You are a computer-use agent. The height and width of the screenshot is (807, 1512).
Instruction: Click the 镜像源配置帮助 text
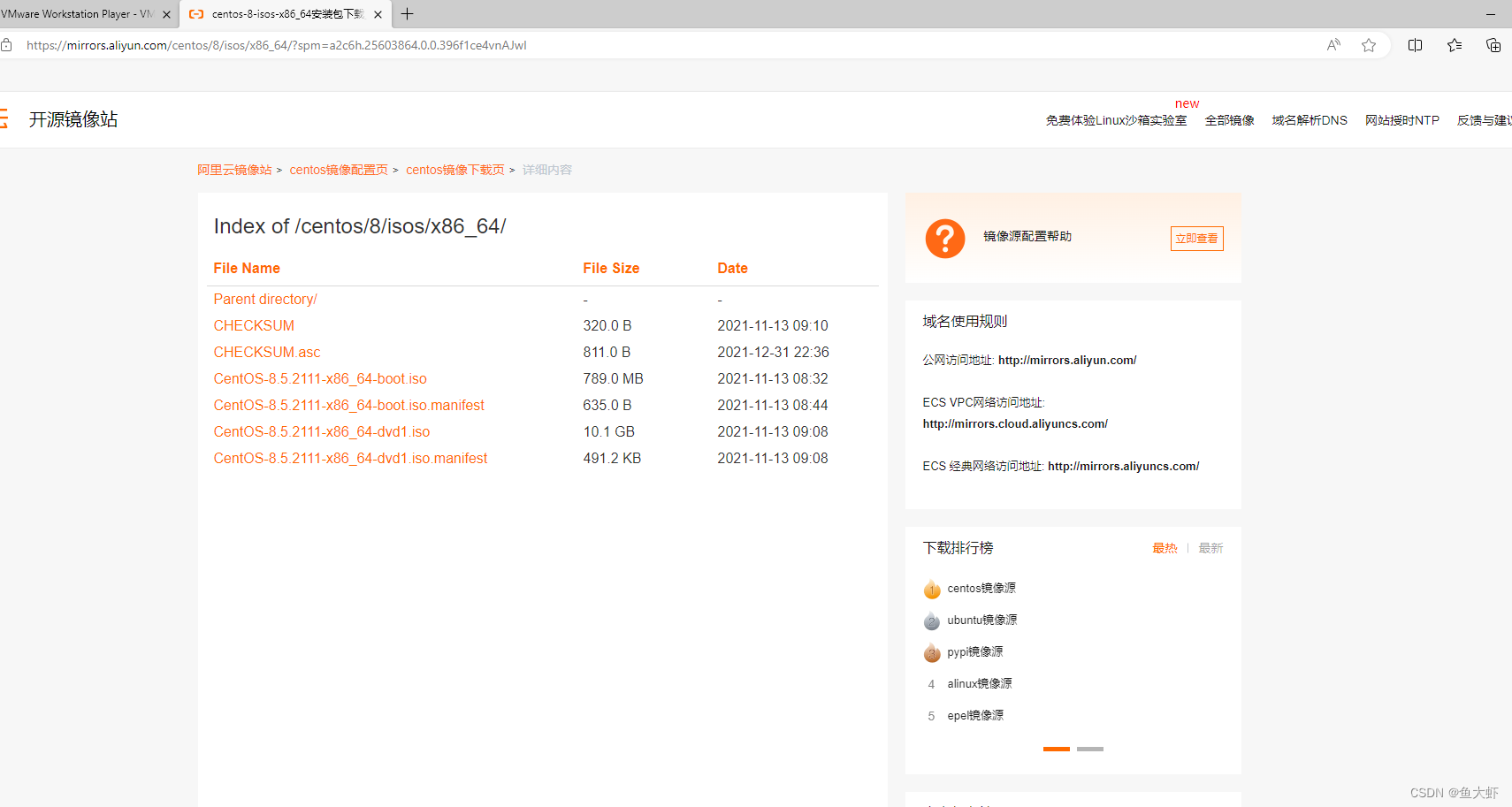1027,236
